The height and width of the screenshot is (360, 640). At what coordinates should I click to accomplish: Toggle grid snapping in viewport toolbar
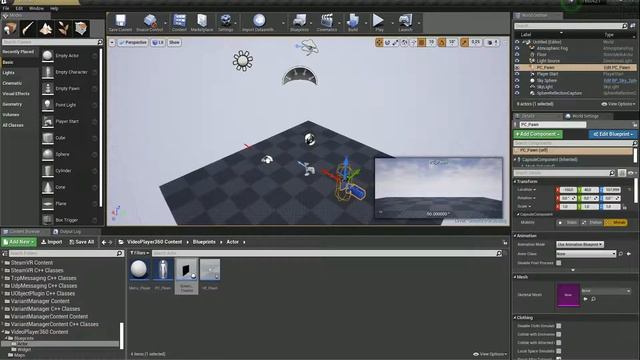click(x=422, y=42)
